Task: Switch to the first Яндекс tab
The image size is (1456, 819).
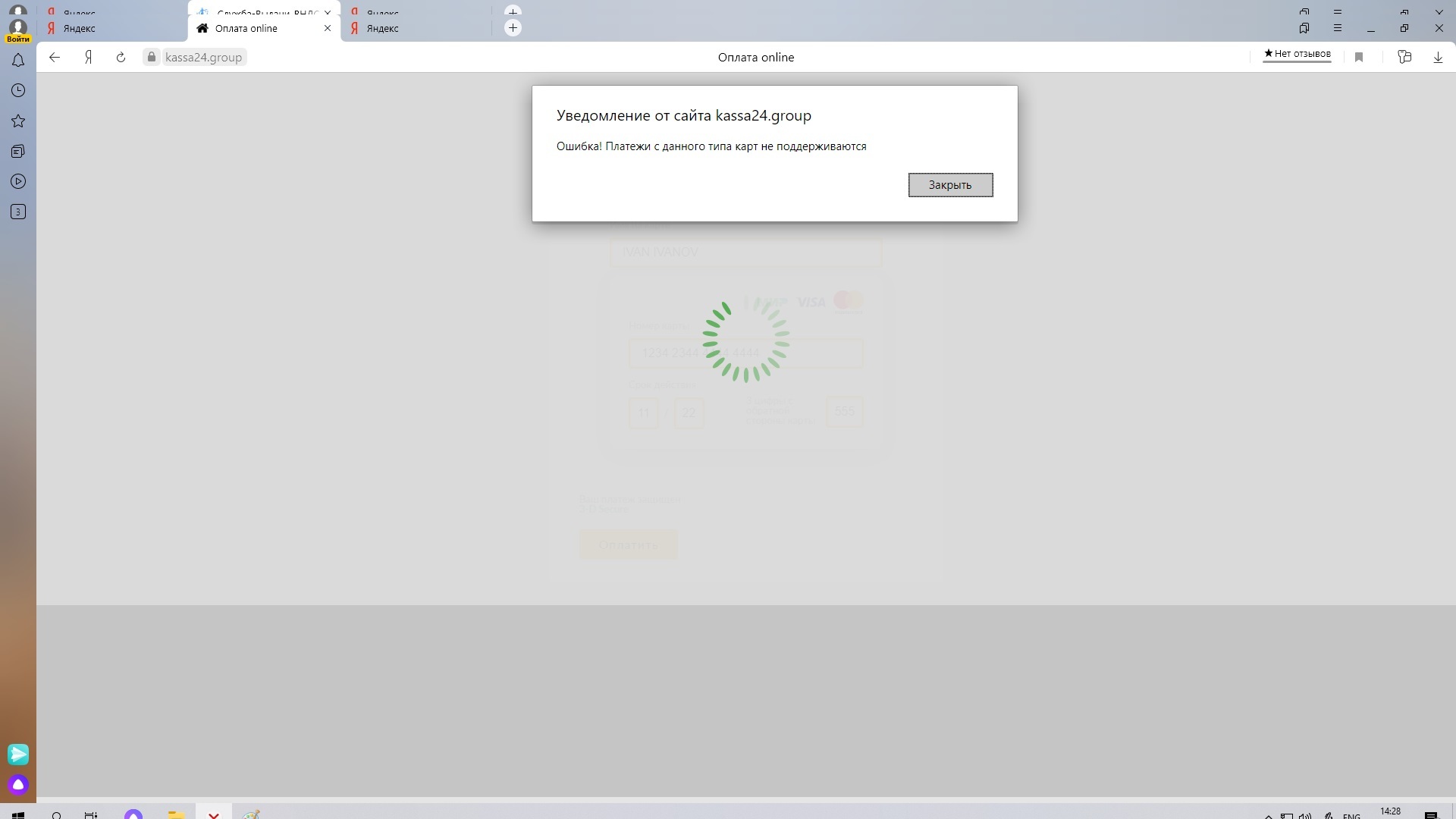Action: click(x=112, y=29)
